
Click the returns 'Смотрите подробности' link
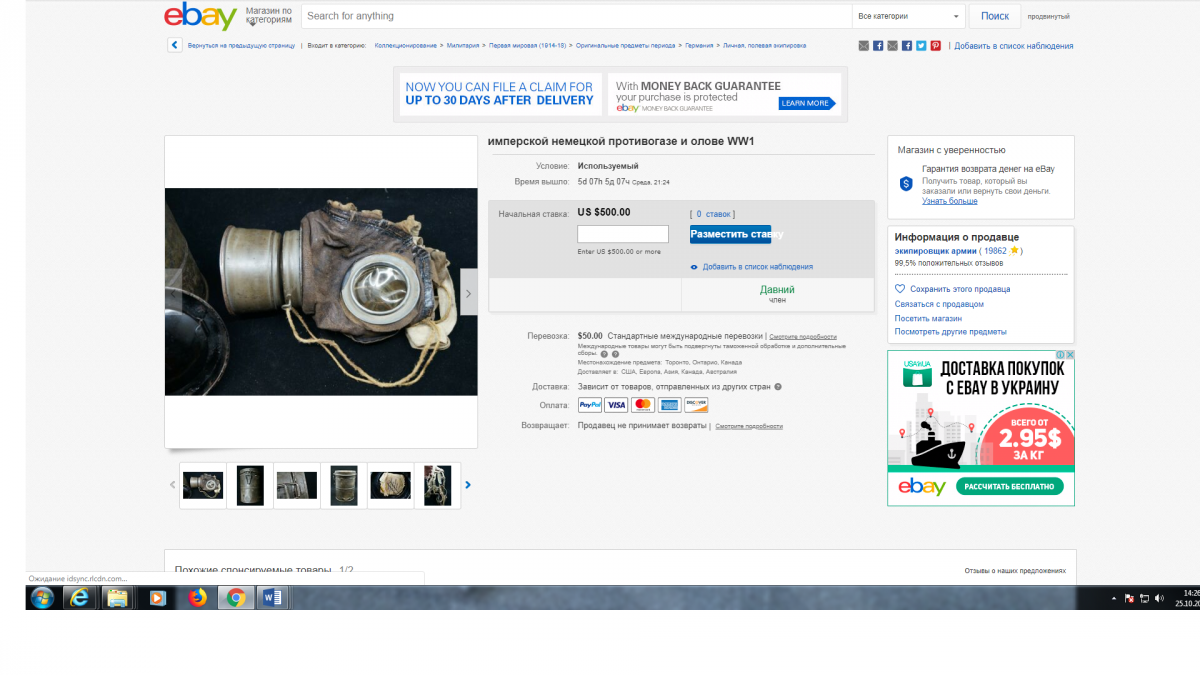point(749,426)
